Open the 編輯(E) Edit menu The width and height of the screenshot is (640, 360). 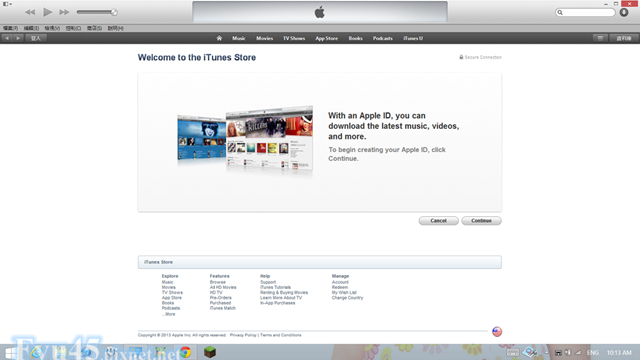pos(31,28)
